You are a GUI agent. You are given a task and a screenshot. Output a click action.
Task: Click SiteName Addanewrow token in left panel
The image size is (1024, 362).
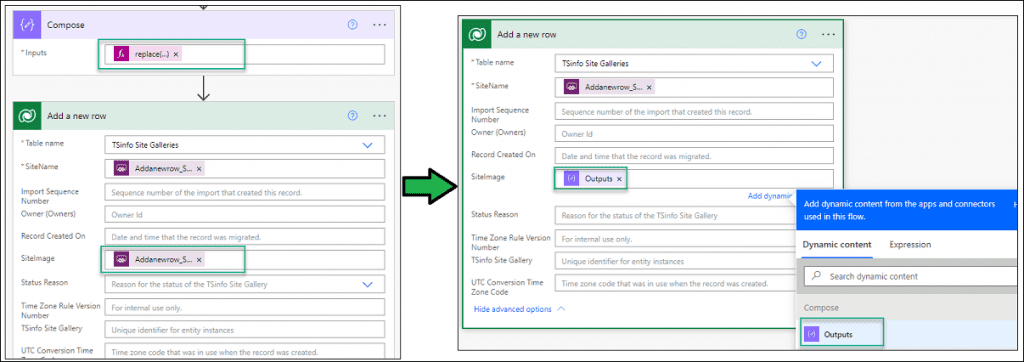click(x=158, y=169)
